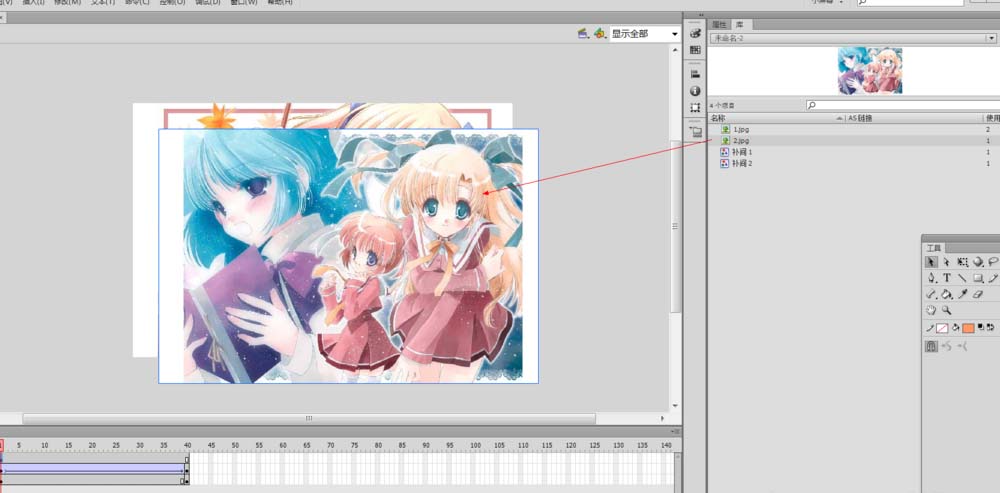The image size is (1000, 493).
Task: Open the Info panel icon
Action: pos(695,91)
